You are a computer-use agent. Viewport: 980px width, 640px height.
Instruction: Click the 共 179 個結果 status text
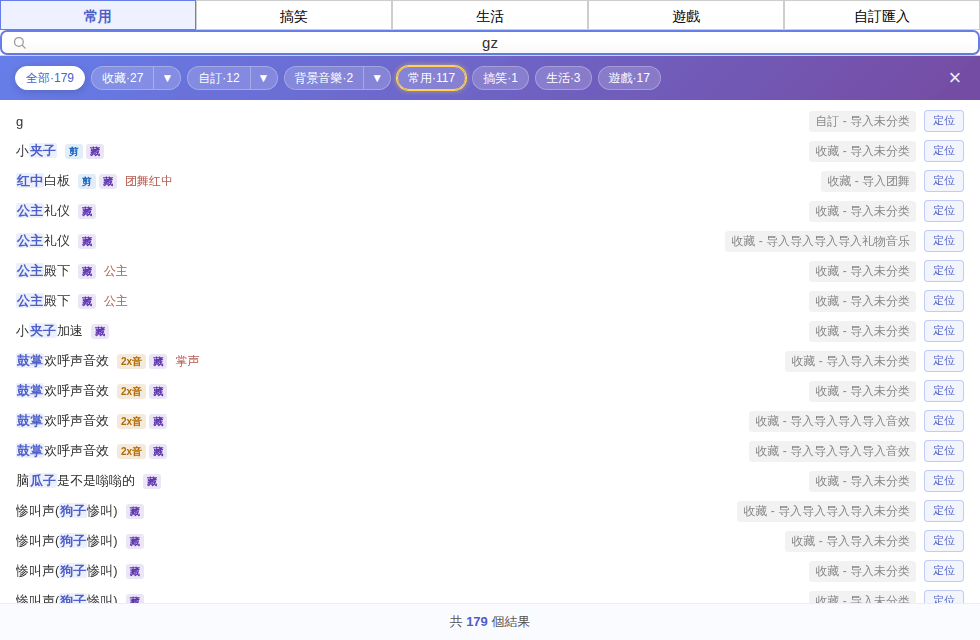[x=490, y=622]
